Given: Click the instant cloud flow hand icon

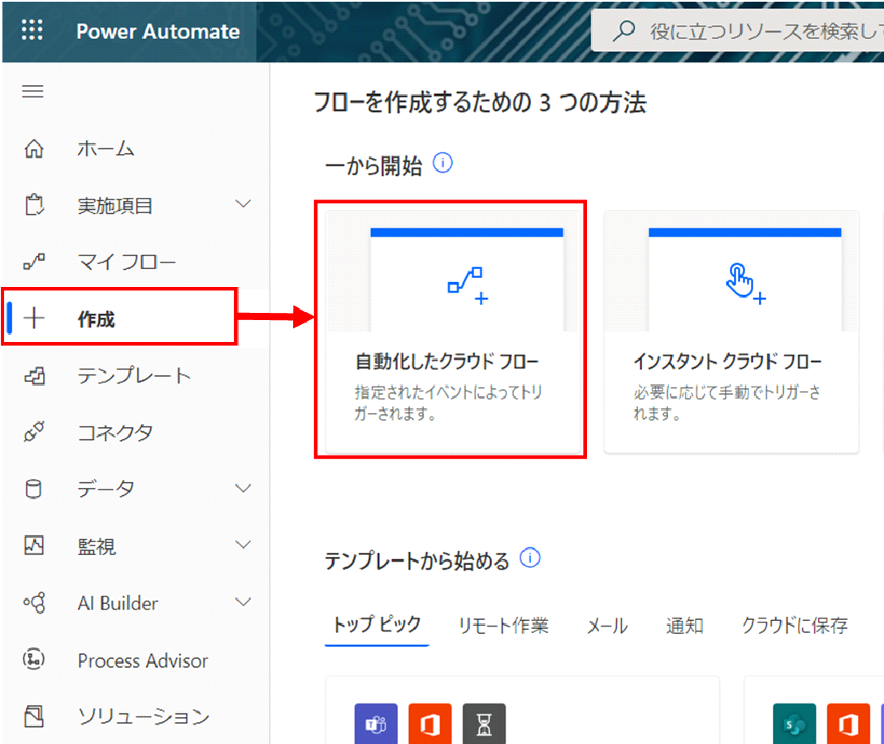Looking at the screenshot, I should coord(745,284).
